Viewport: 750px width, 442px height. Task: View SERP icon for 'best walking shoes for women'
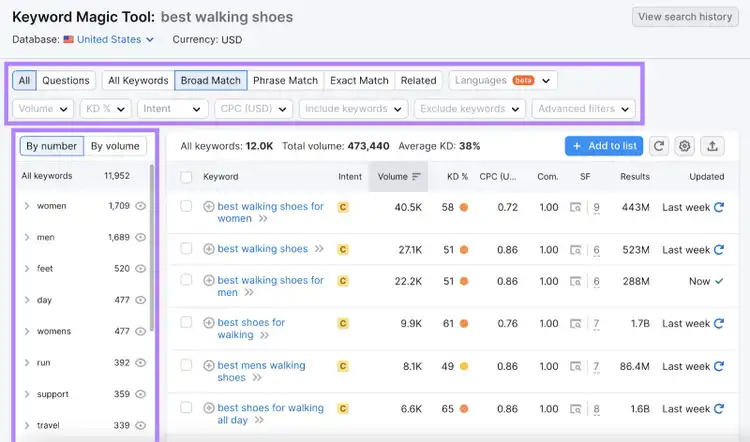(575, 208)
